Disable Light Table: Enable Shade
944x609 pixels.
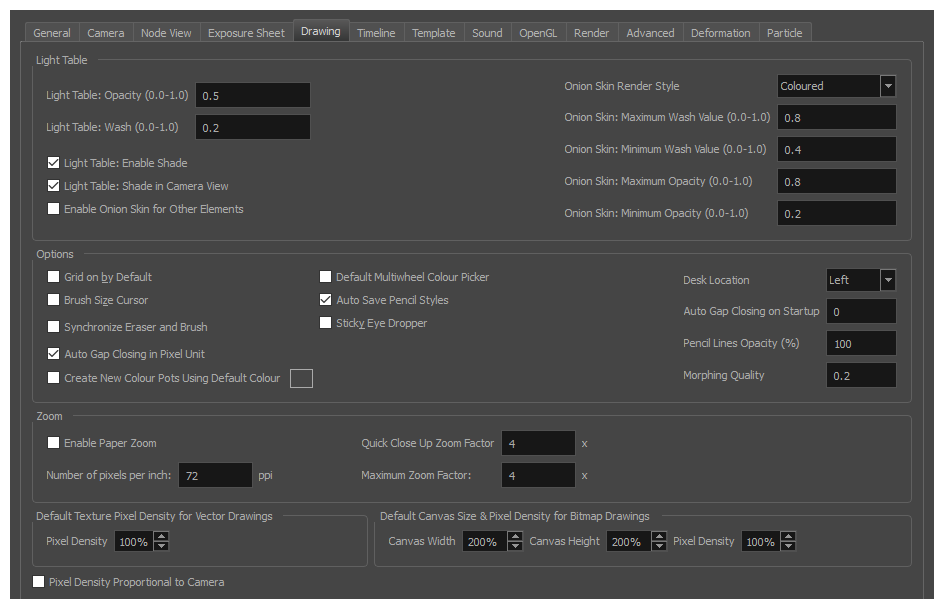point(53,162)
